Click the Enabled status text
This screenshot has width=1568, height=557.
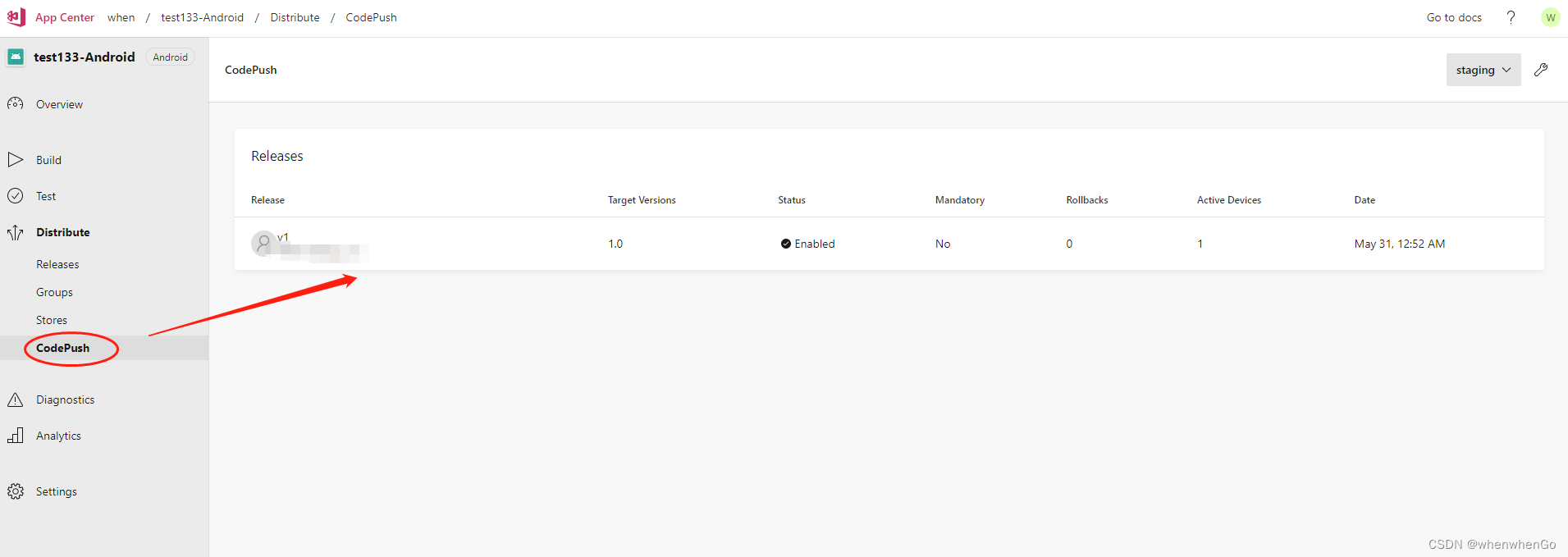tap(815, 244)
